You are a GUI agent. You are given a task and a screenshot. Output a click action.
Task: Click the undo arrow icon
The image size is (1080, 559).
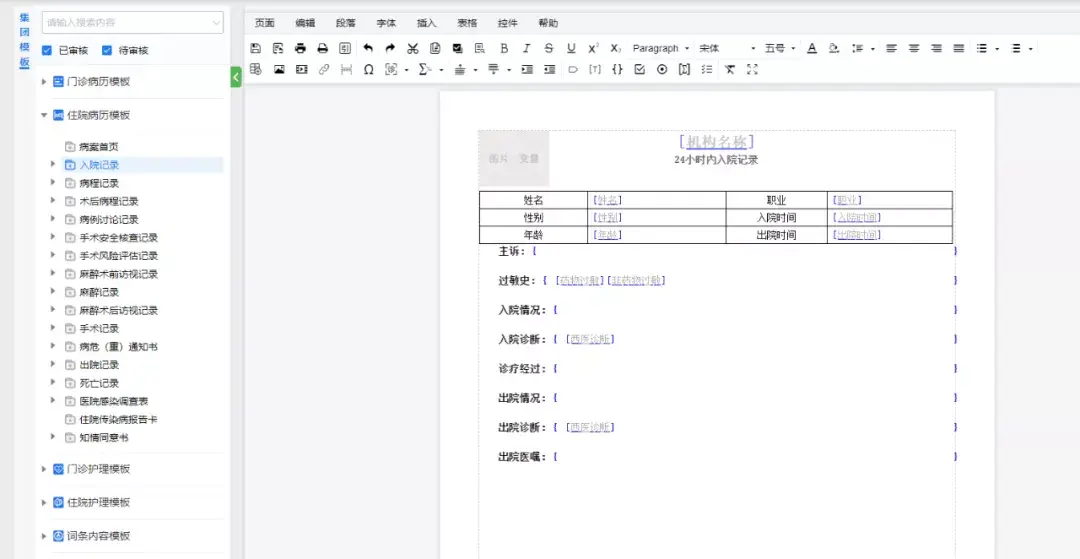368,48
